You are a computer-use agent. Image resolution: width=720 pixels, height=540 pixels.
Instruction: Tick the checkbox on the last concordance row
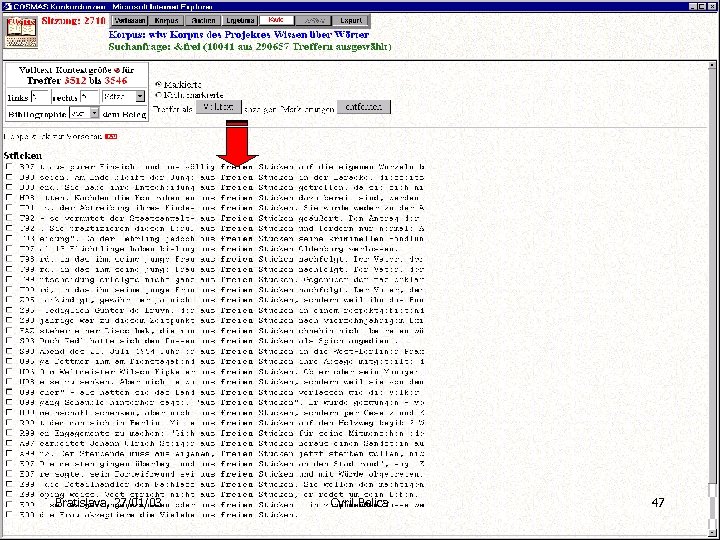point(9,515)
